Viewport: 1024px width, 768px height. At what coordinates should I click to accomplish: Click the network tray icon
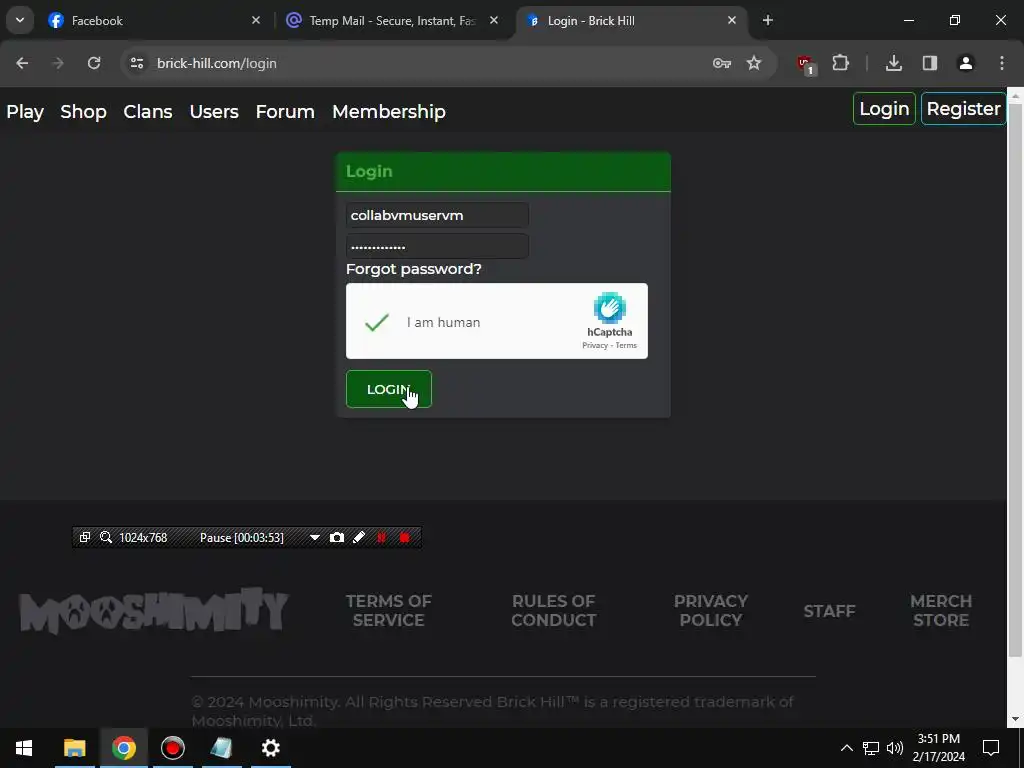[871, 748]
